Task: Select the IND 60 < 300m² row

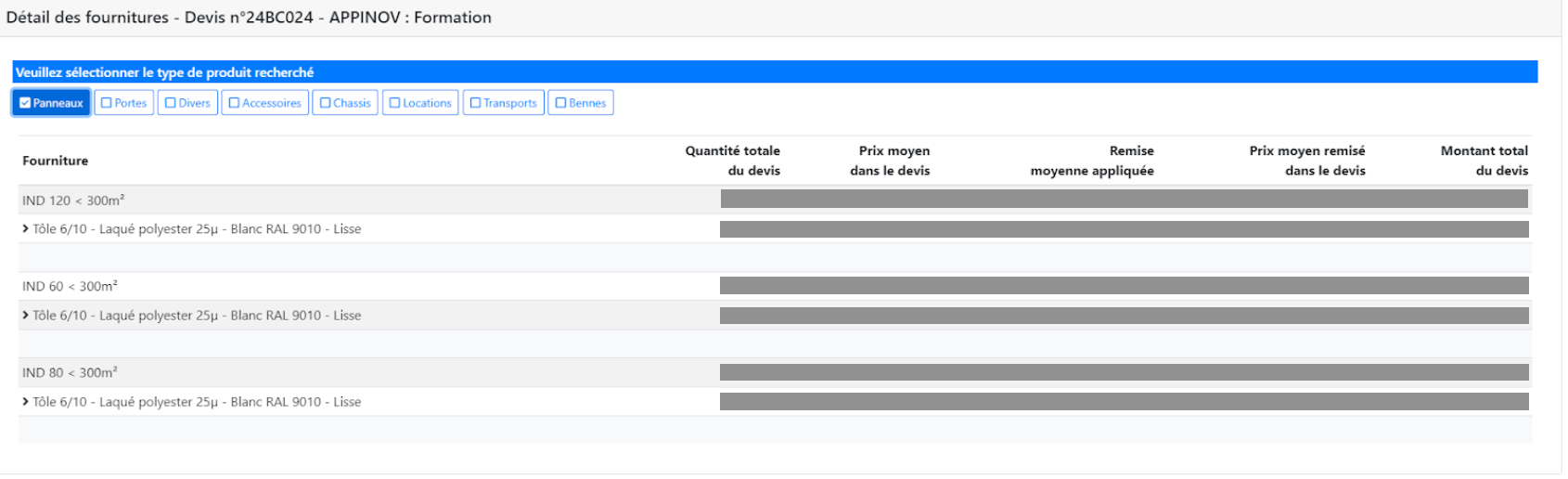Action: click(x=70, y=287)
